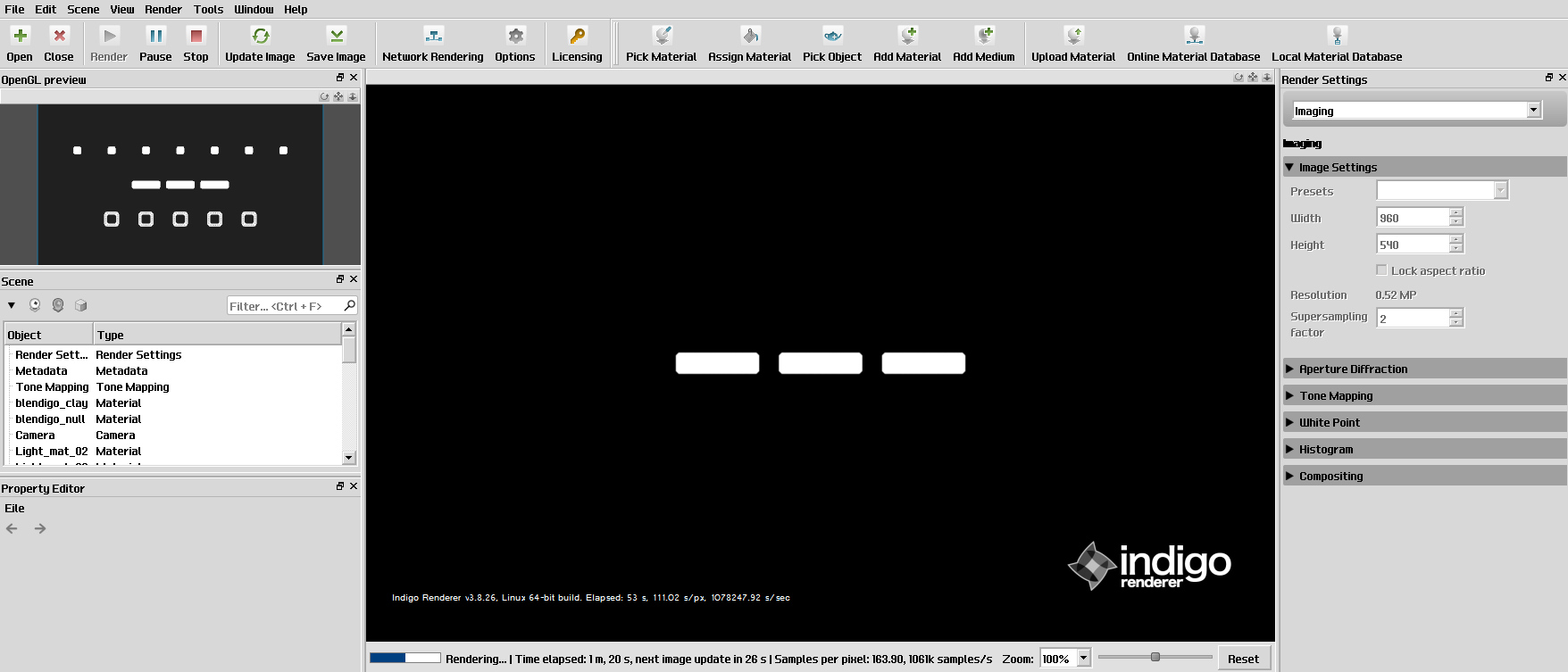1568x672 pixels.
Task: Open the Imaging settings dropdown
Action: (x=1417, y=111)
